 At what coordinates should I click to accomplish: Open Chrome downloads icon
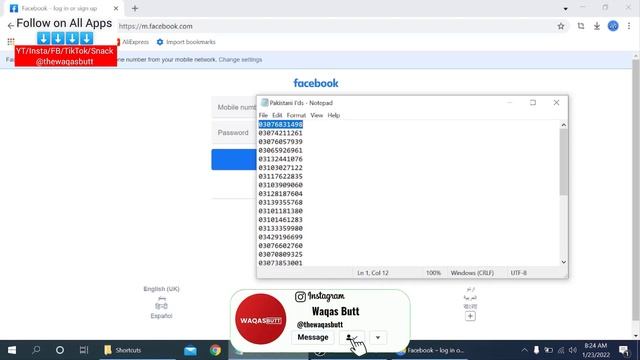[597, 26]
